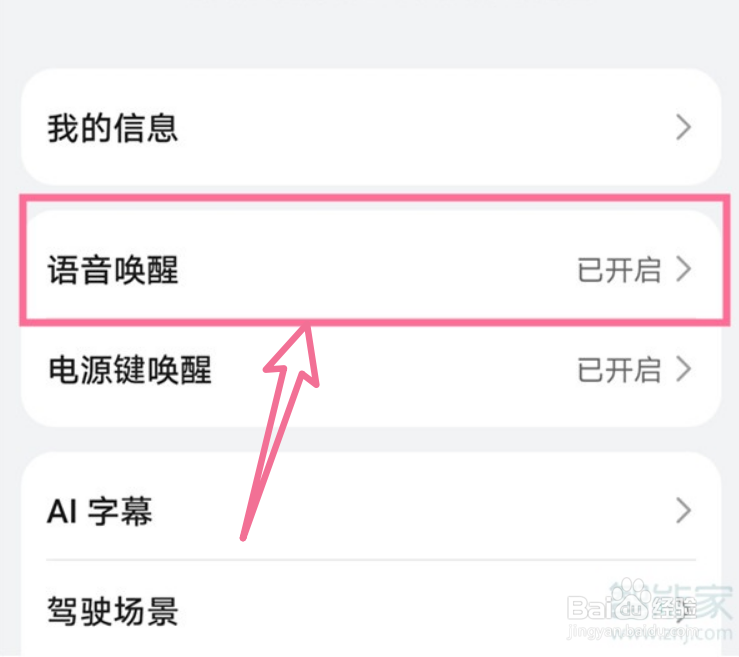Viewport: 739px width, 657px height.
Task: Select the 电源键唤醒 menu label
Action: (x=130, y=370)
